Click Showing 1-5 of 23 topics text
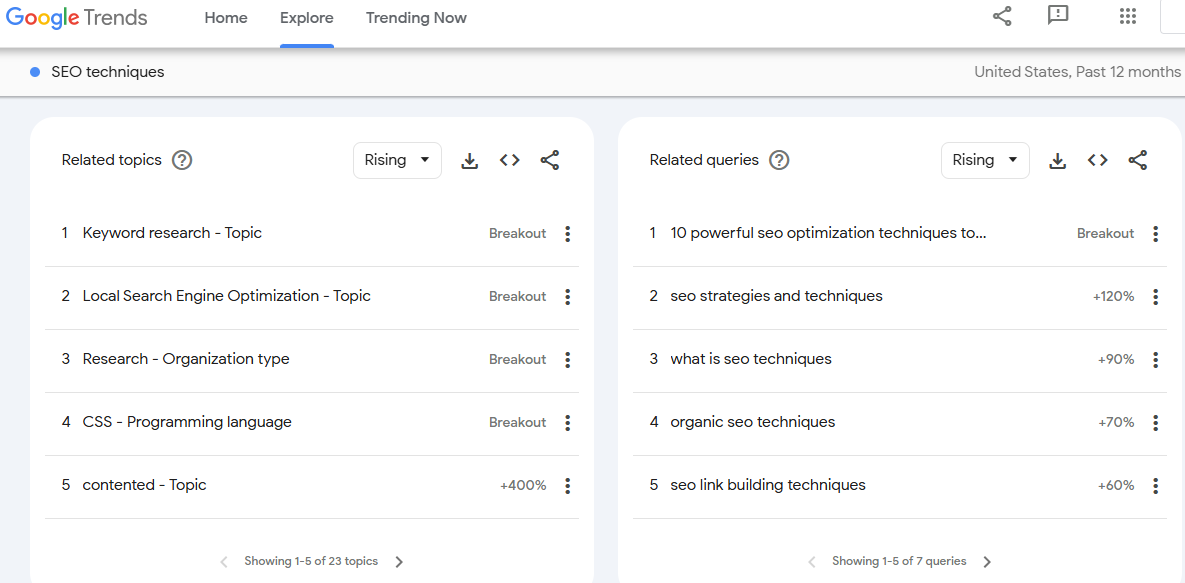 (311, 561)
